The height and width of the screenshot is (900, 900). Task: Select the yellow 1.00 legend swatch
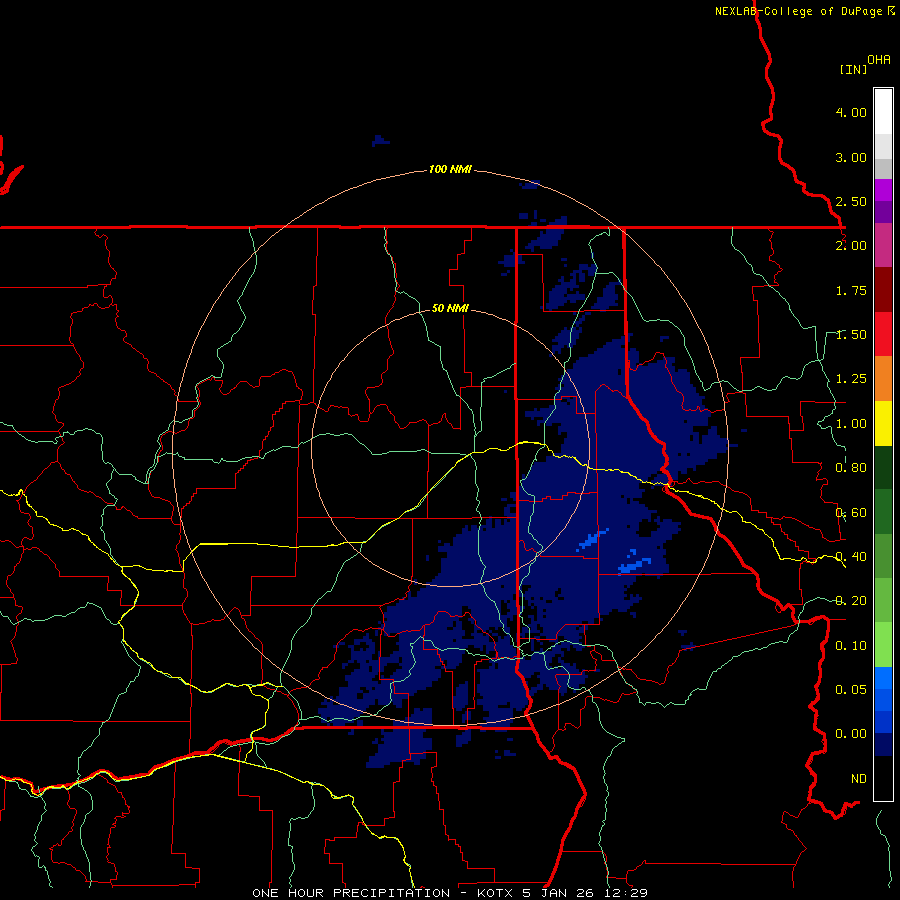883,424
